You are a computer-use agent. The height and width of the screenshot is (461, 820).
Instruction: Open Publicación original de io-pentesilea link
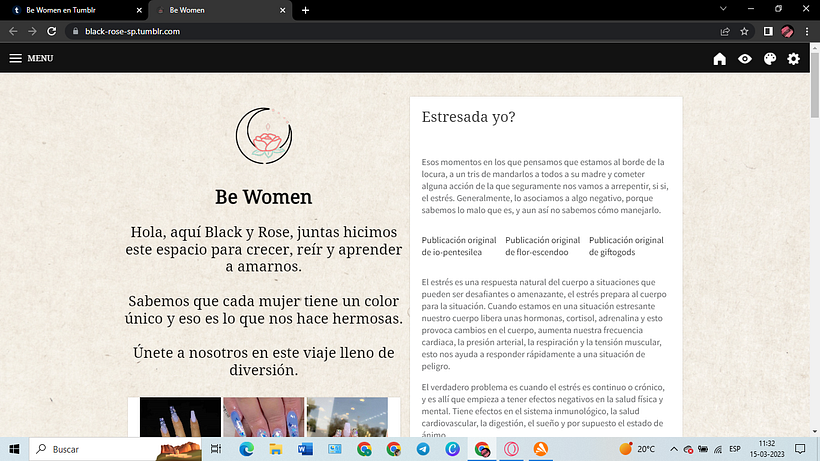(x=459, y=246)
